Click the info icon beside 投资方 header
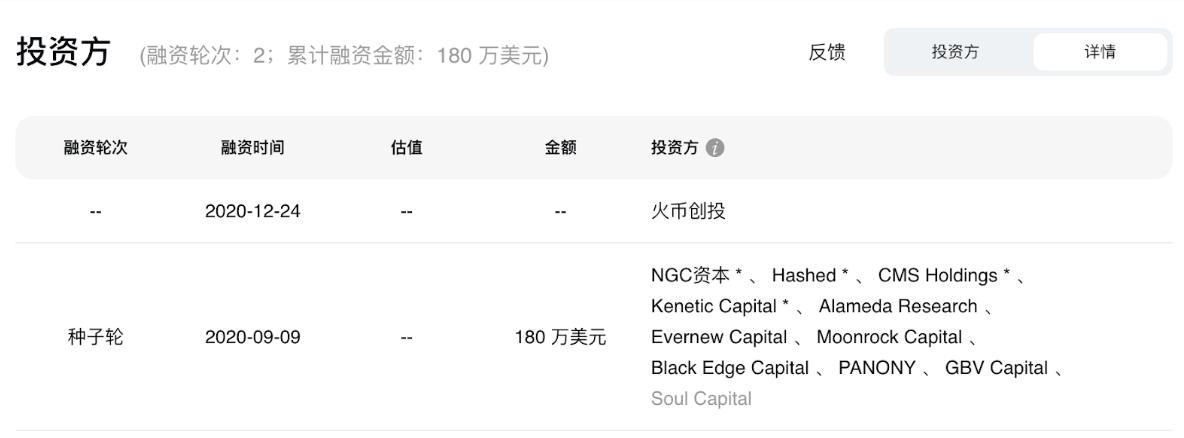The width and height of the screenshot is (1184, 438). click(714, 148)
